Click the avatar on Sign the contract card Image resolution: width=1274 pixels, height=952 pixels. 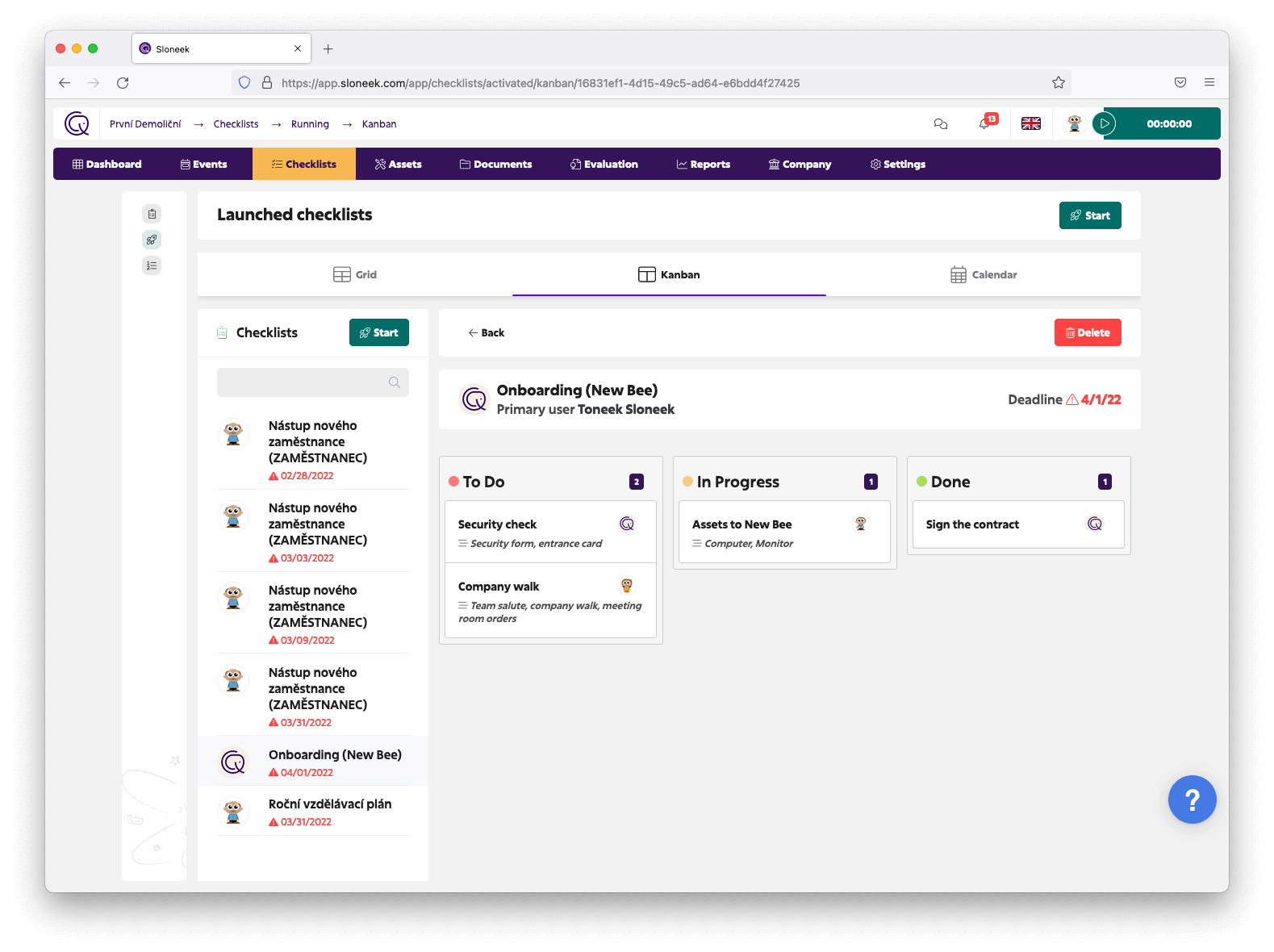(1095, 524)
